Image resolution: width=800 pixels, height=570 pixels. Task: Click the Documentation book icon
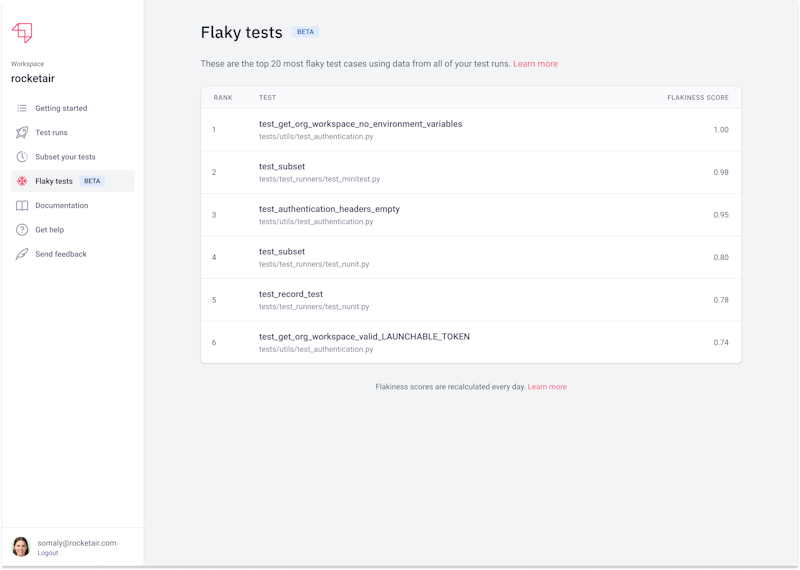click(22, 206)
